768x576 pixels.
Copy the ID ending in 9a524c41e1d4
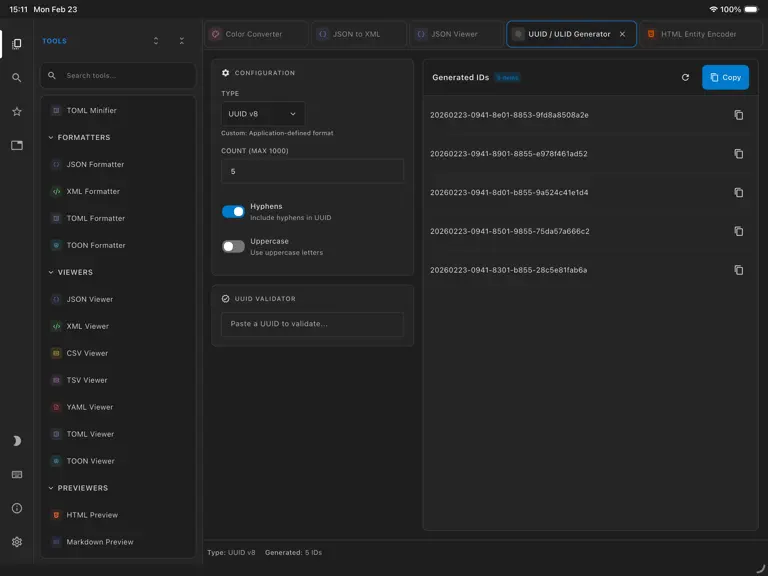click(x=739, y=192)
